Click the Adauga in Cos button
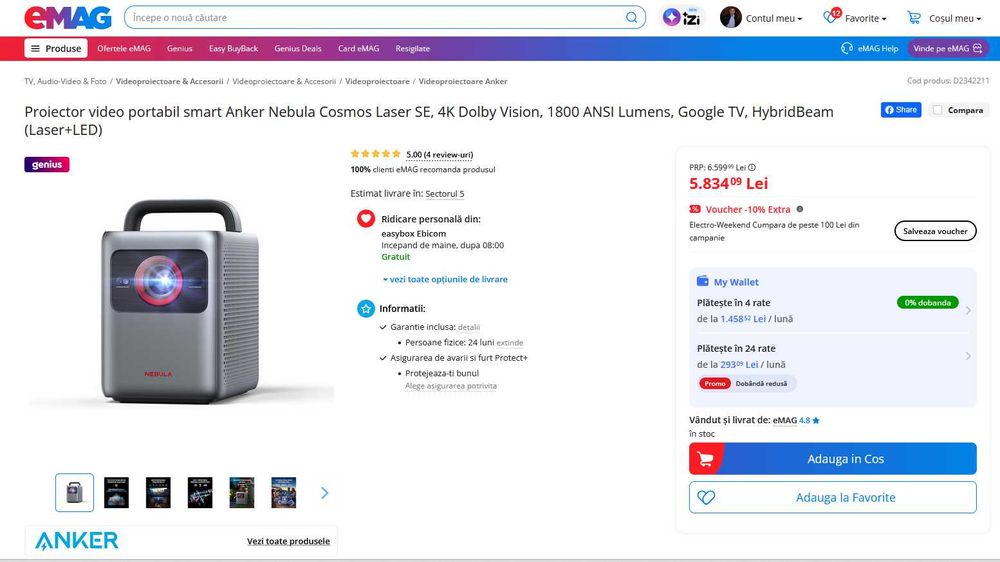The width and height of the screenshot is (1000, 562). (832, 459)
